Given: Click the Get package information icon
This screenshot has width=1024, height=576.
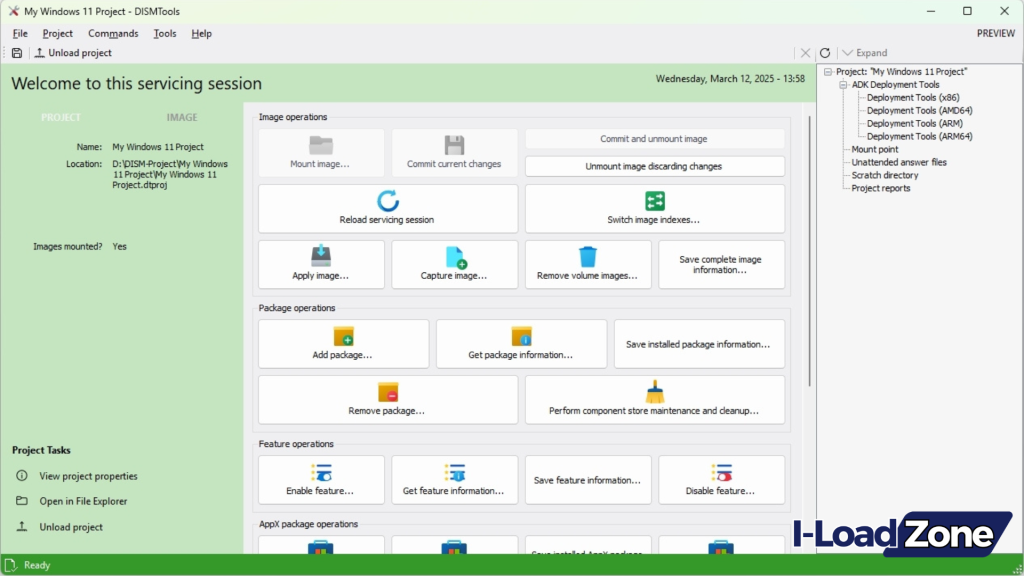Looking at the screenshot, I should (521, 336).
